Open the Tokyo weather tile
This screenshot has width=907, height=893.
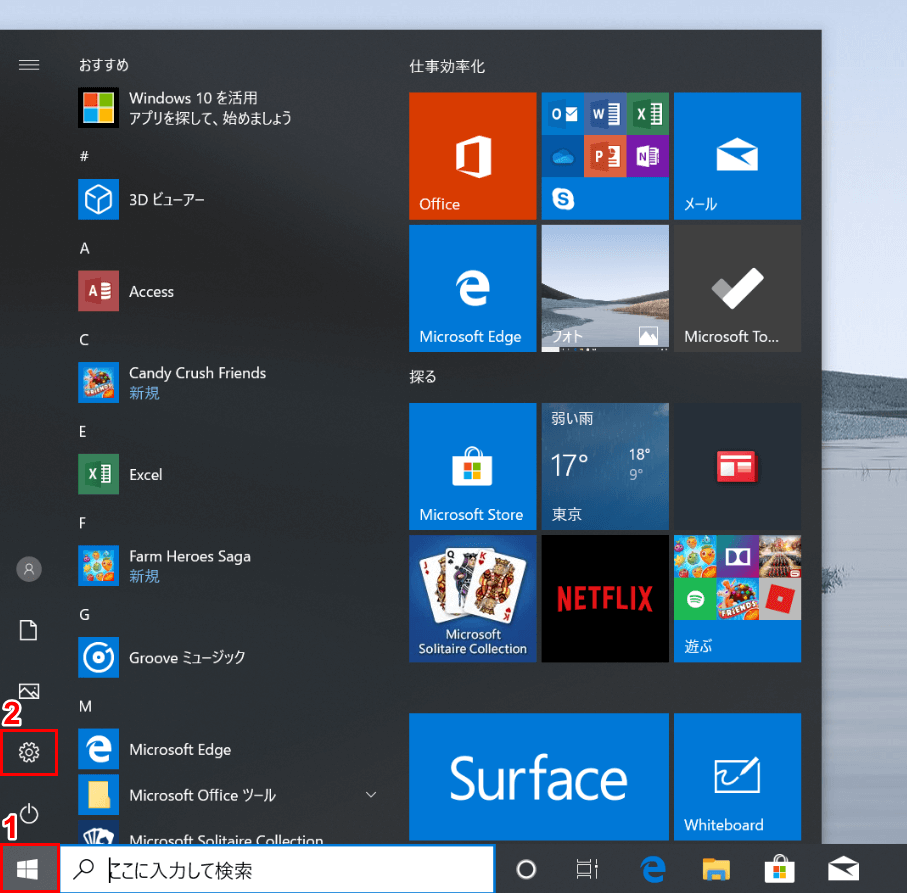(x=604, y=466)
